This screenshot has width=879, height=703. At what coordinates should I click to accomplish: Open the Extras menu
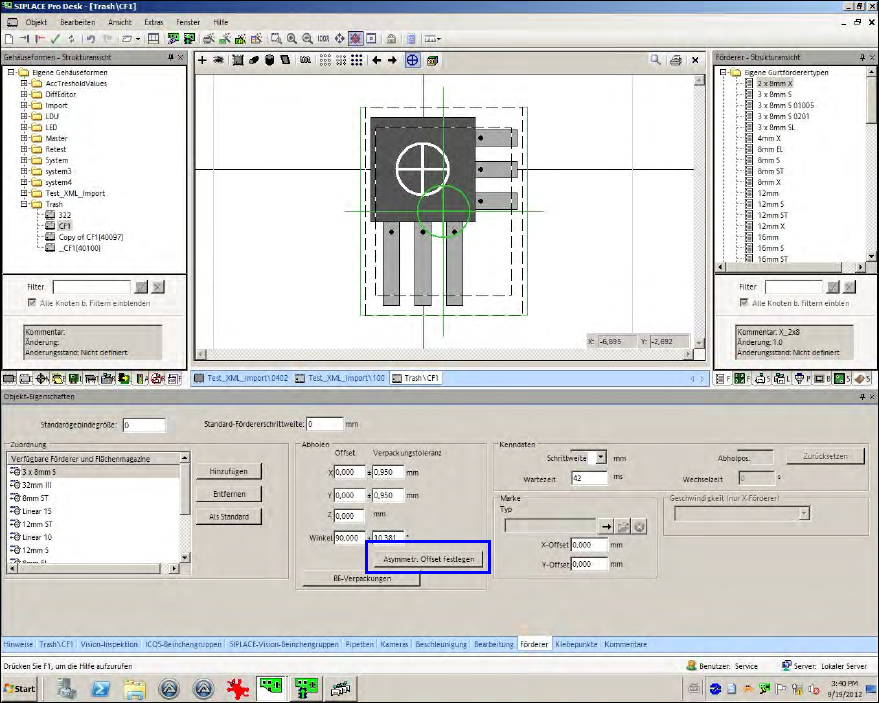coord(153,21)
